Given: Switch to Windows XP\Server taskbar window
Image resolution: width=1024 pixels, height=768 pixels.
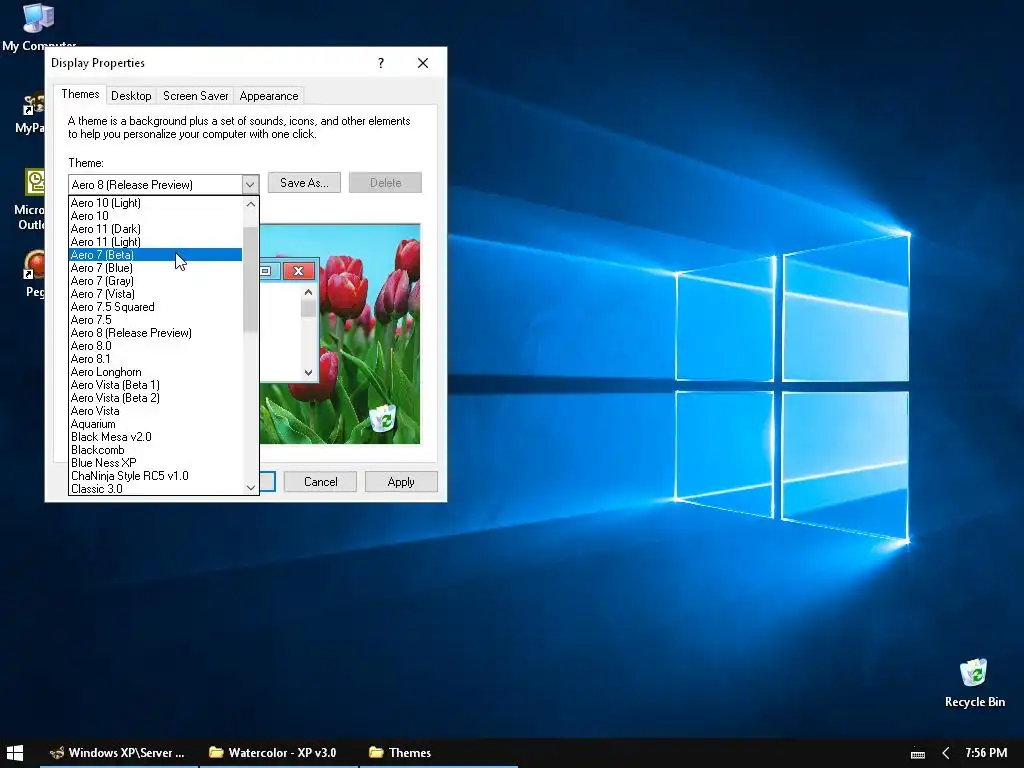Looking at the screenshot, I should coord(118,753).
